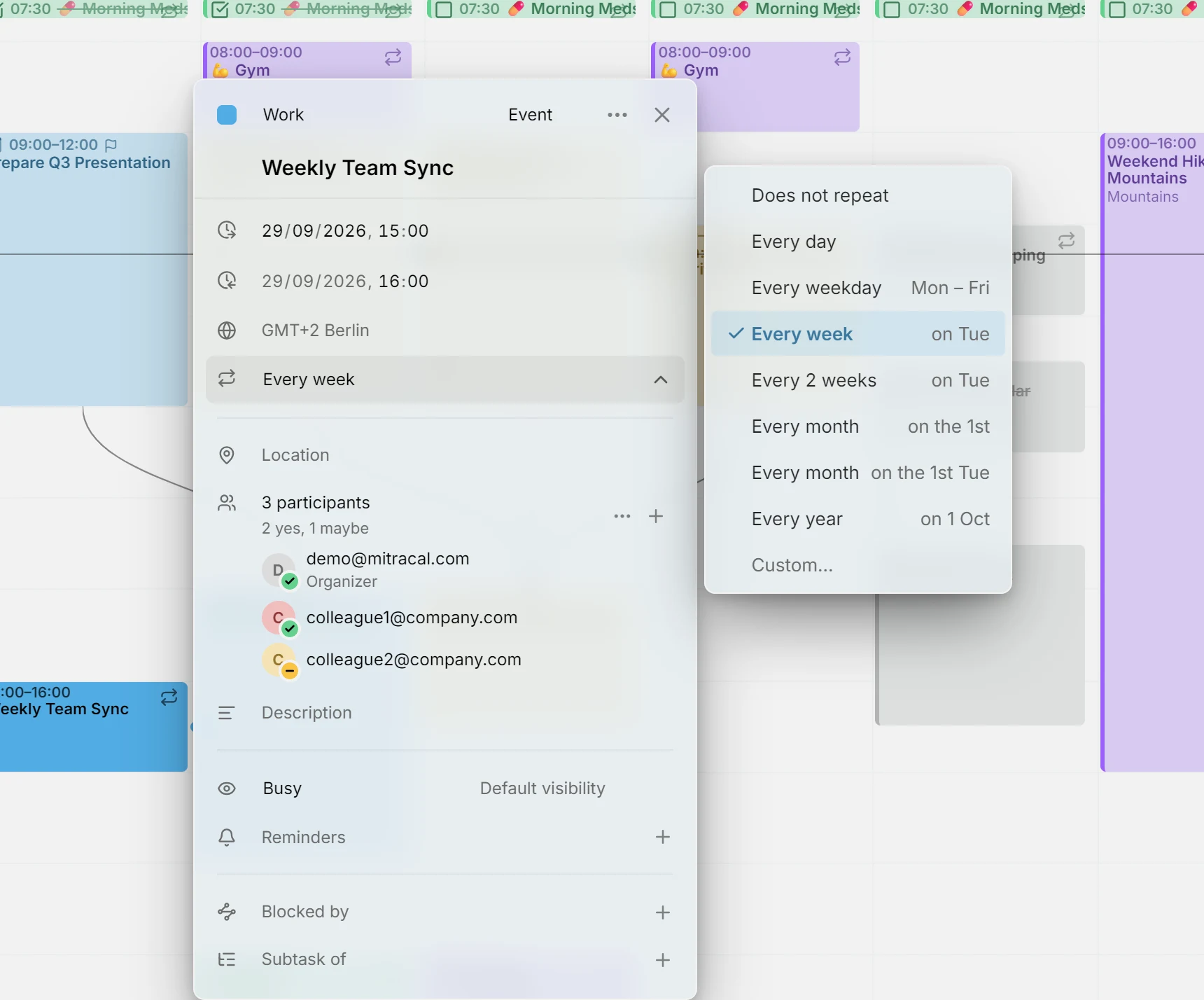Click the start time clock icon
1204x1000 pixels.
click(227, 230)
